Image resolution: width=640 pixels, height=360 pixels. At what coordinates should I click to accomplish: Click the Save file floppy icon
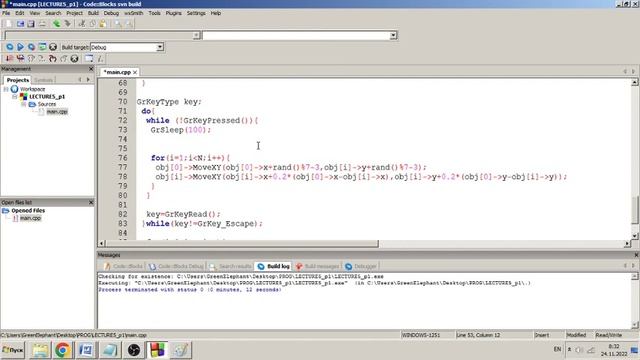(x=31, y=24)
